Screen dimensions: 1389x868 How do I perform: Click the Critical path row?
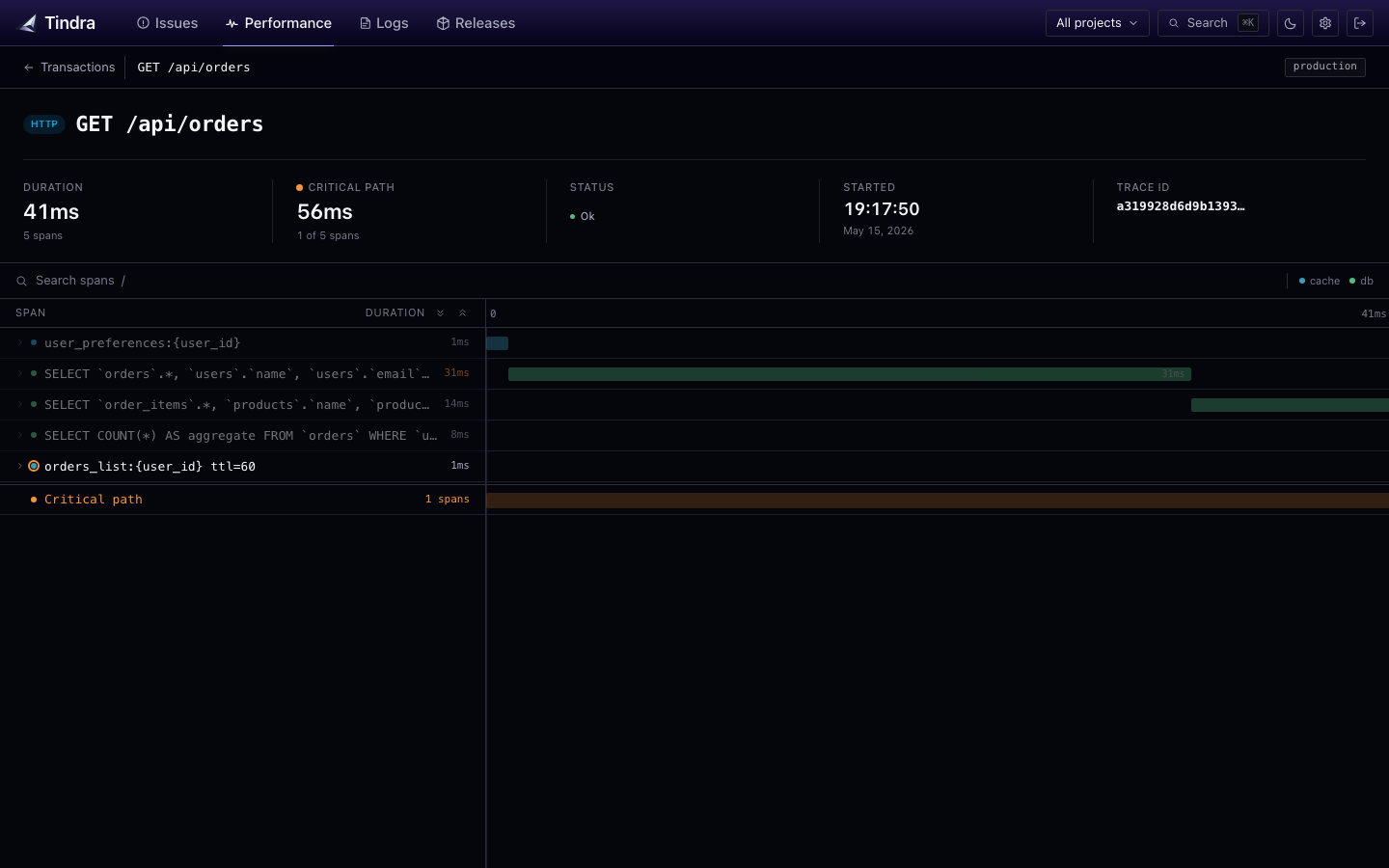[x=242, y=500]
